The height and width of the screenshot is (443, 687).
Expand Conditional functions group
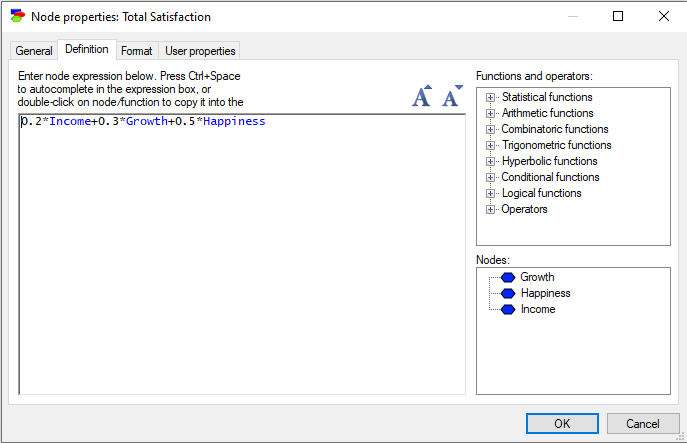click(490, 177)
